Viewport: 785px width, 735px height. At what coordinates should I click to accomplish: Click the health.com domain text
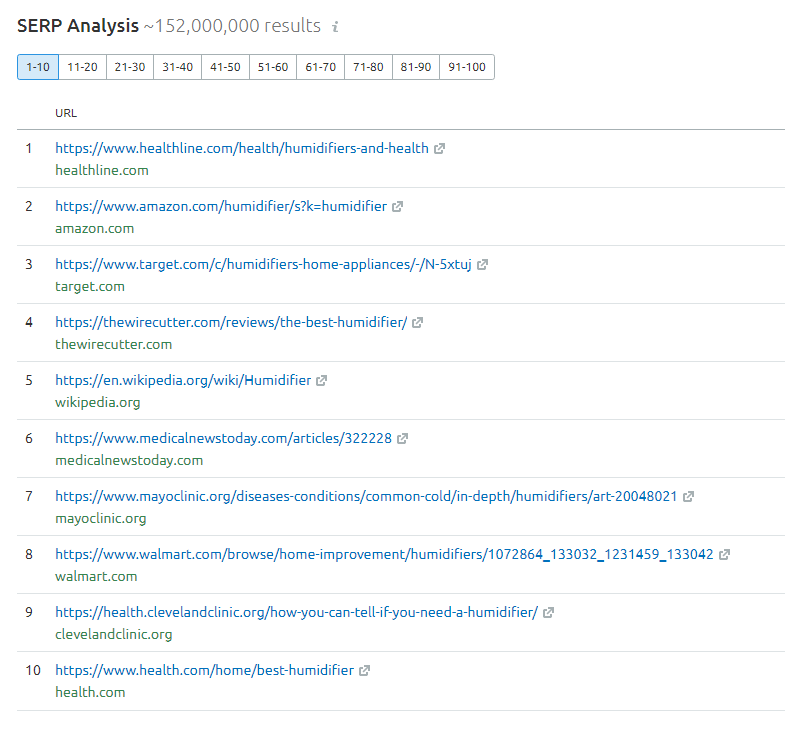click(90, 693)
